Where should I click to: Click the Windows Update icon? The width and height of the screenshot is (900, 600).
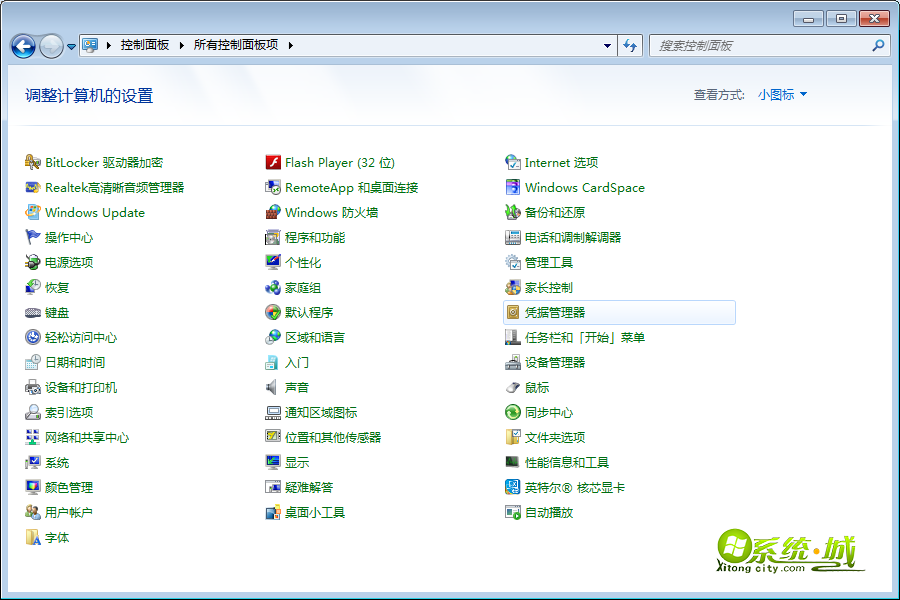(x=33, y=212)
